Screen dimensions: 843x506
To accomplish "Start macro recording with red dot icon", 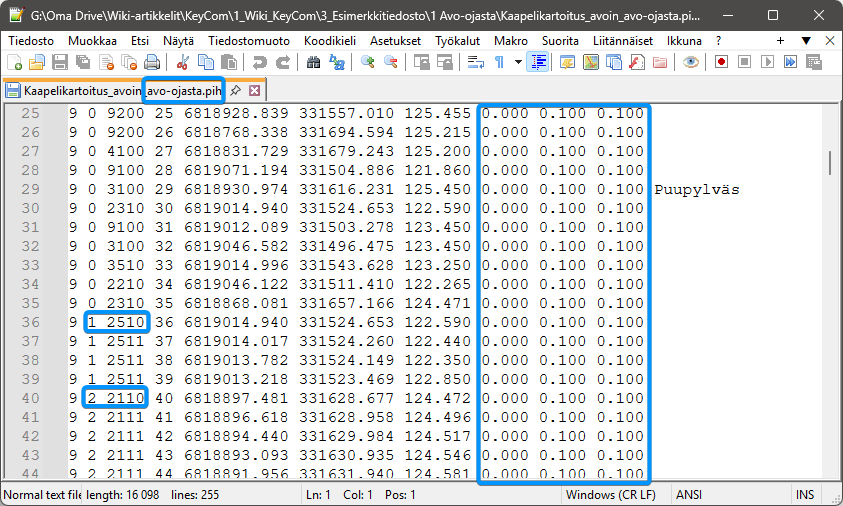I will pyautogui.click(x=721, y=62).
